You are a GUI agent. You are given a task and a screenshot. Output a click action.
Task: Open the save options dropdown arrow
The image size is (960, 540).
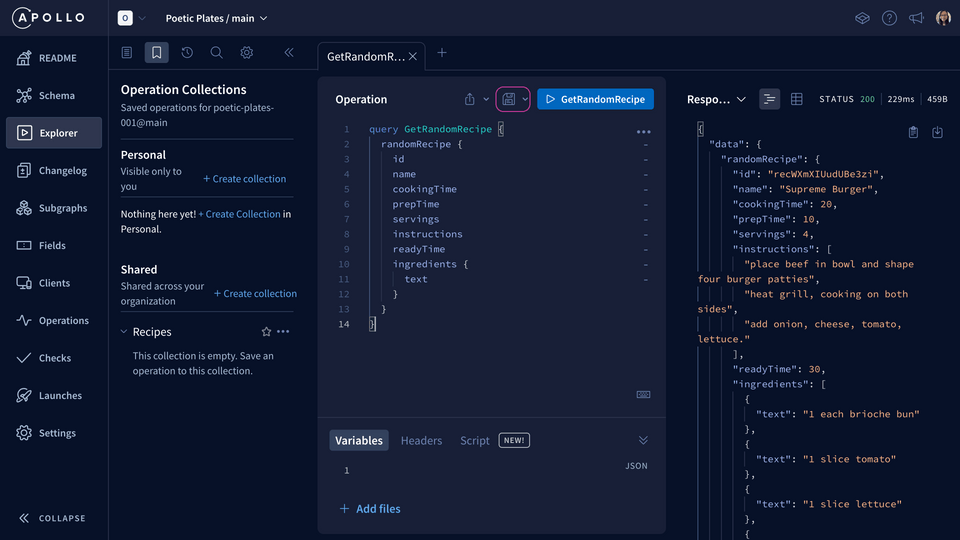(525, 99)
